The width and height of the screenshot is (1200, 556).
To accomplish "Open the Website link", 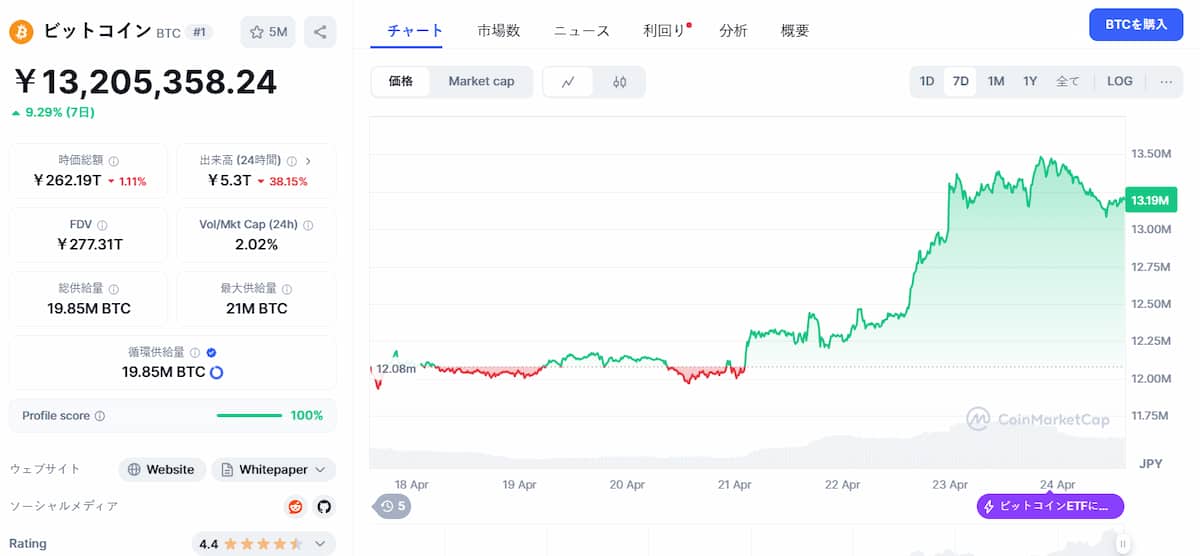I will (162, 469).
